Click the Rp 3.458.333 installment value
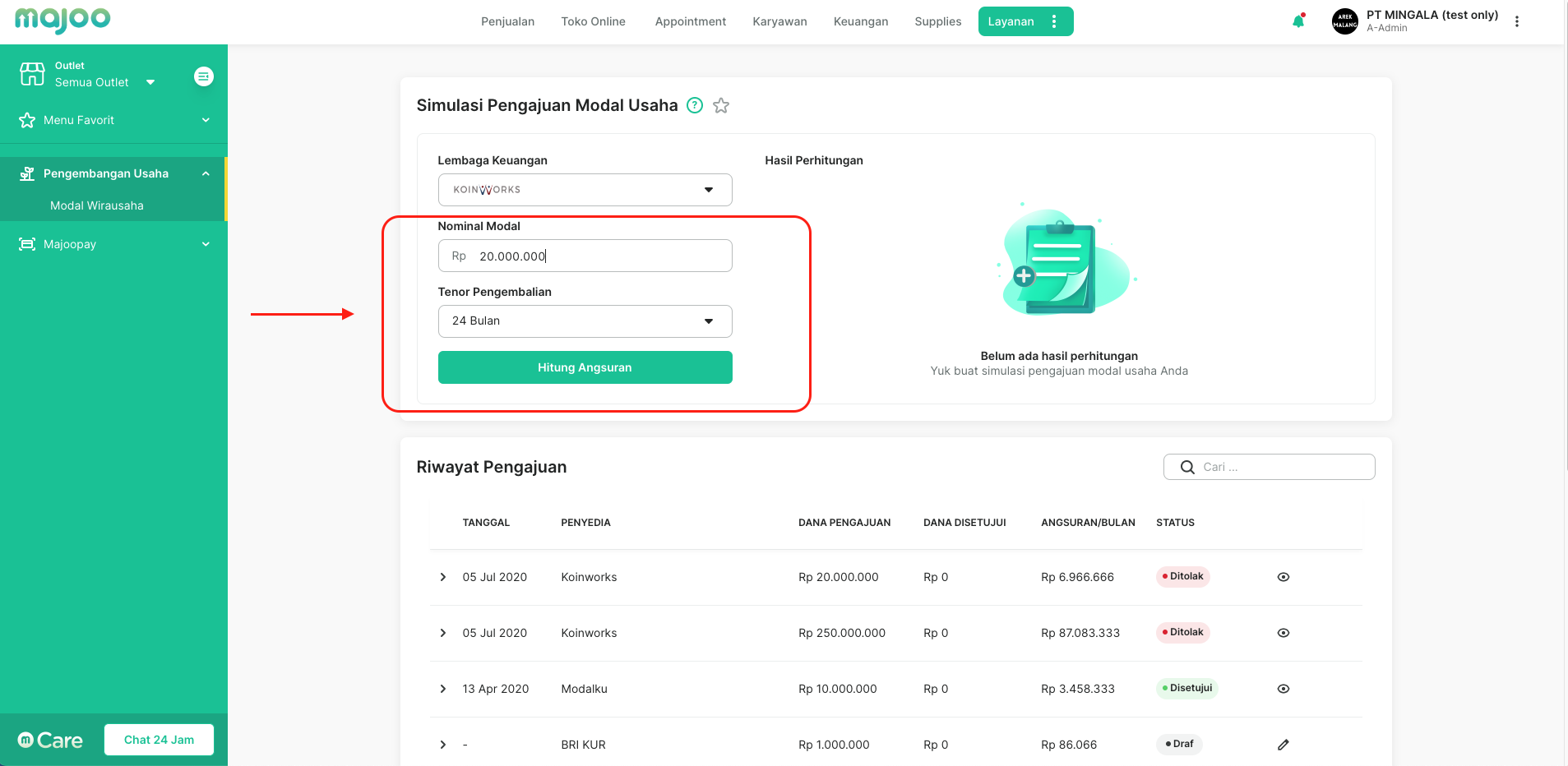Screen dimensions: 1568x766 click(1077, 689)
